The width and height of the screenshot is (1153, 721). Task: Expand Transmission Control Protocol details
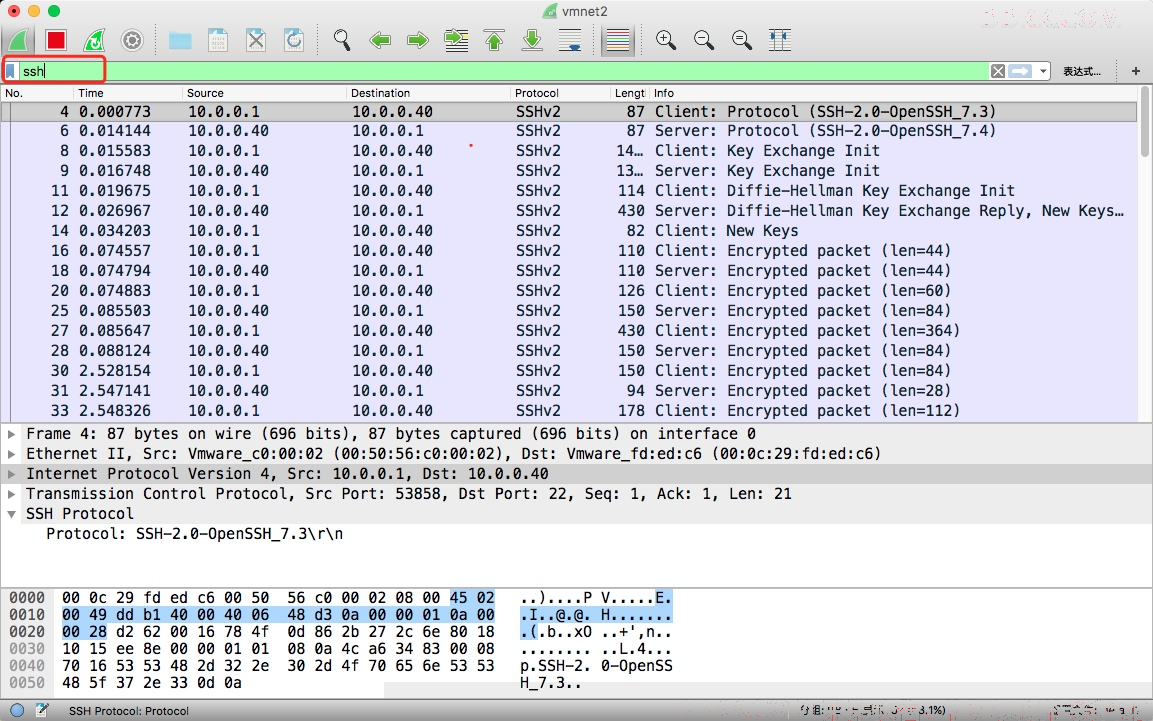pos(12,493)
